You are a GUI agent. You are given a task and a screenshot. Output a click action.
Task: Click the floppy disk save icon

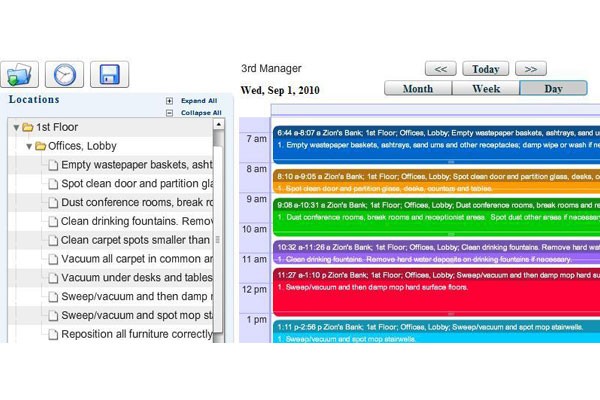tap(109, 75)
